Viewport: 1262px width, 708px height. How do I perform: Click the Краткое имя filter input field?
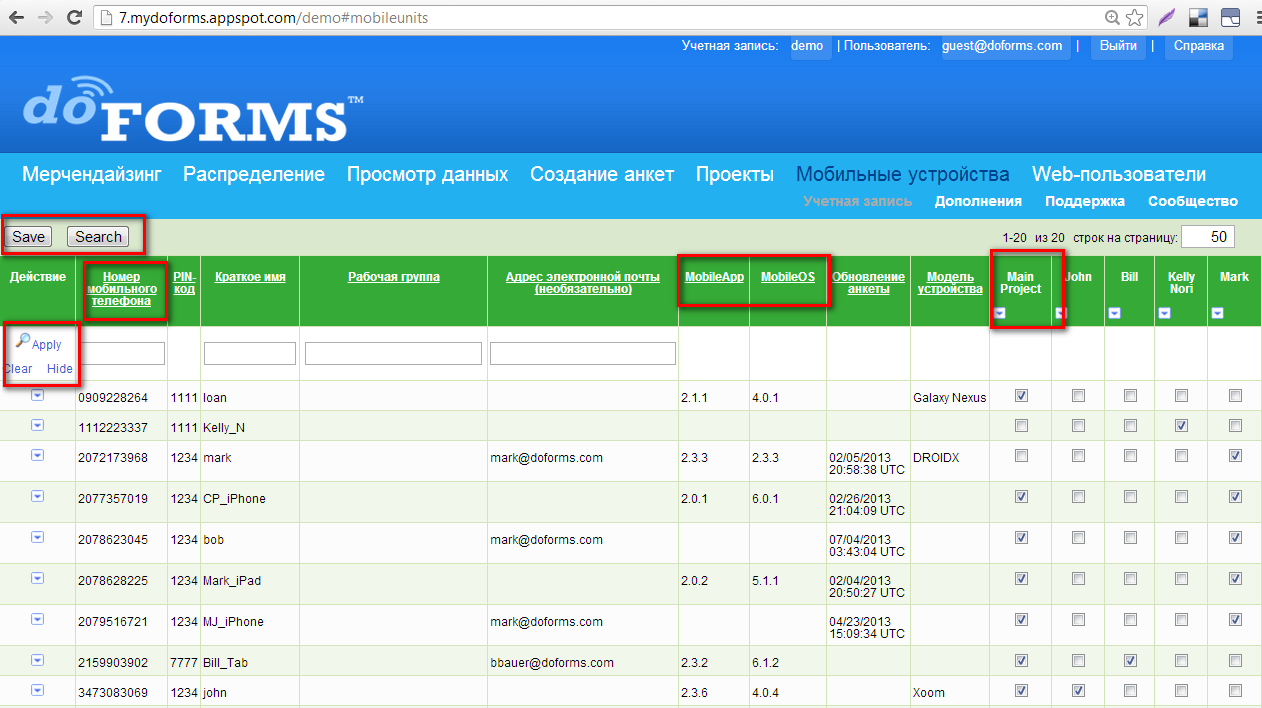click(250, 353)
